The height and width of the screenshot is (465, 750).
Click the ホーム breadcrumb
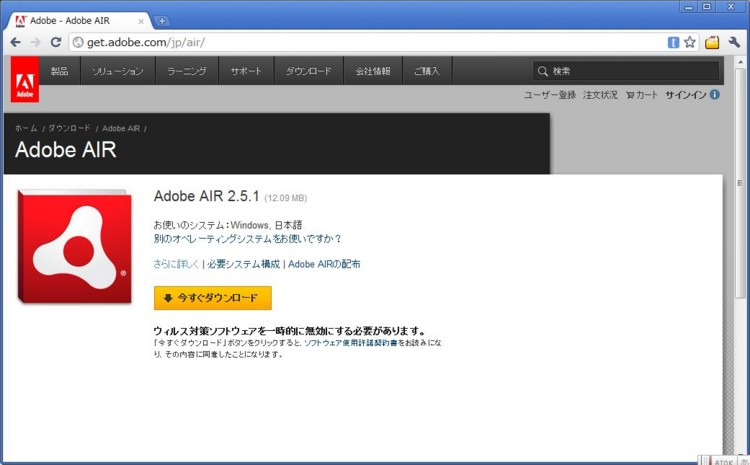pyautogui.click(x=26, y=128)
